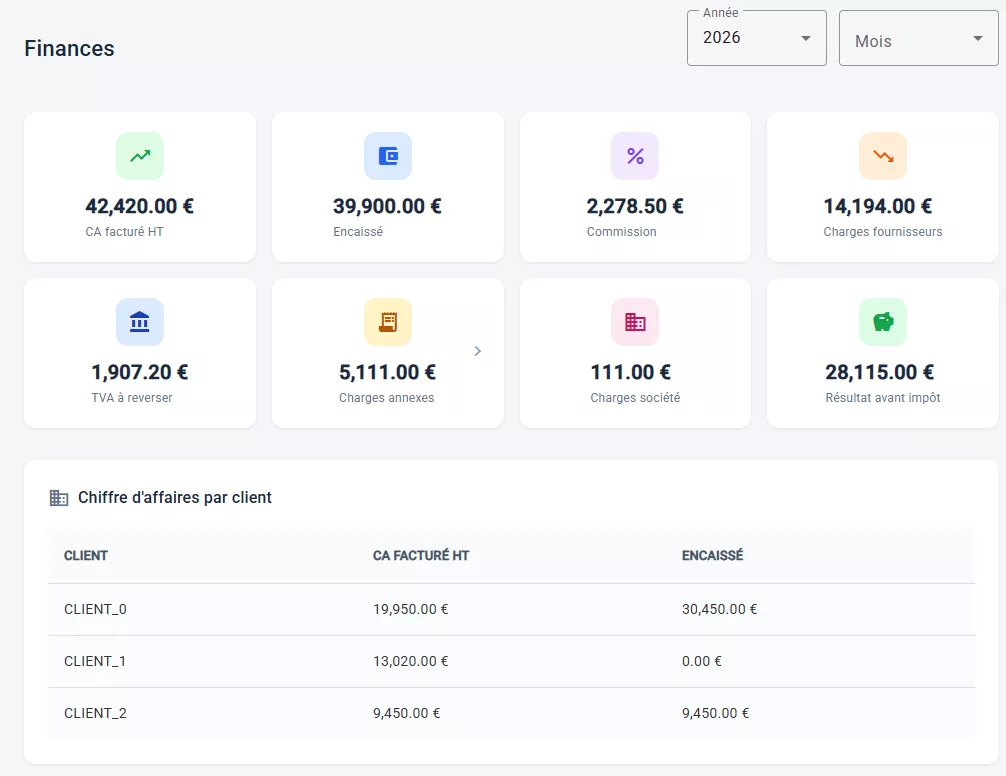This screenshot has height=776, width=1006.
Task: Select the CLIENT_2 row name
Action: click(96, 713)
